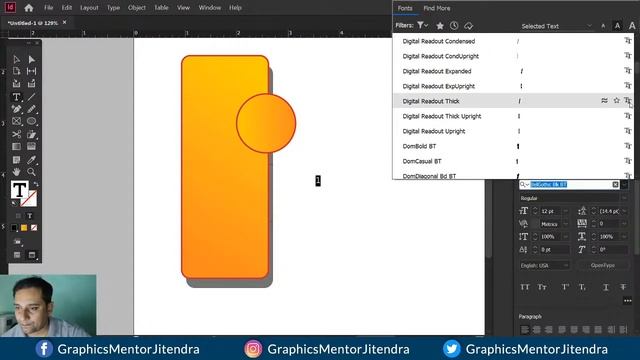Open the Type menu

point(113,8)
